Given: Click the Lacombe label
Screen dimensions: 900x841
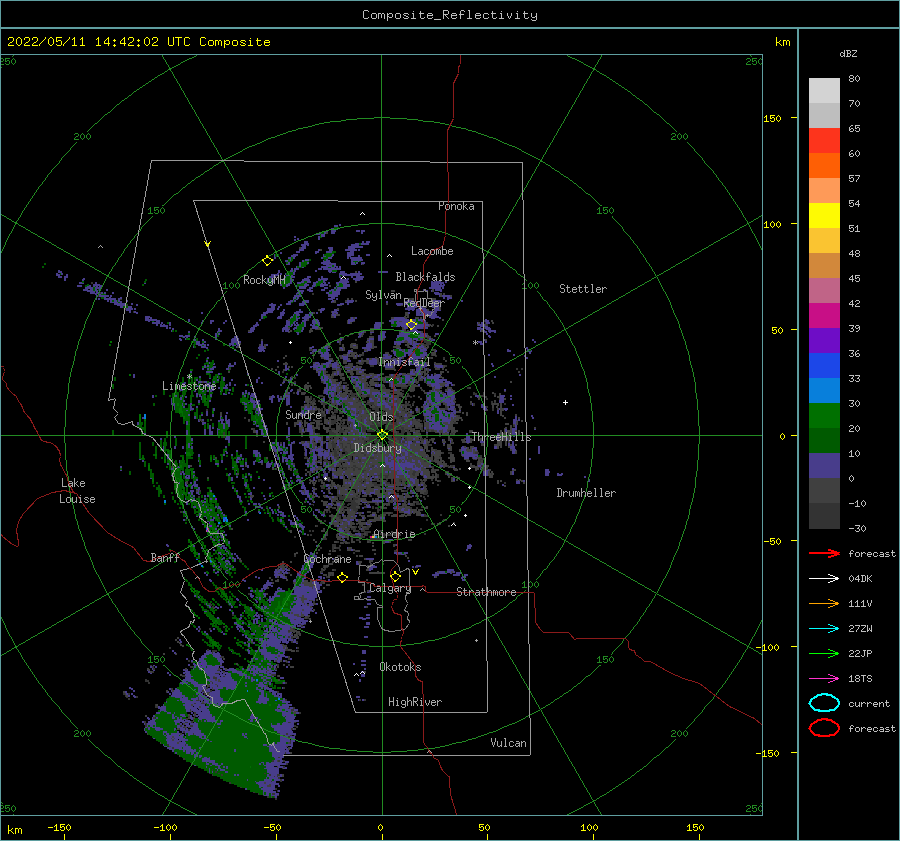Looking at the screenshot, I should tap(432, 251).
